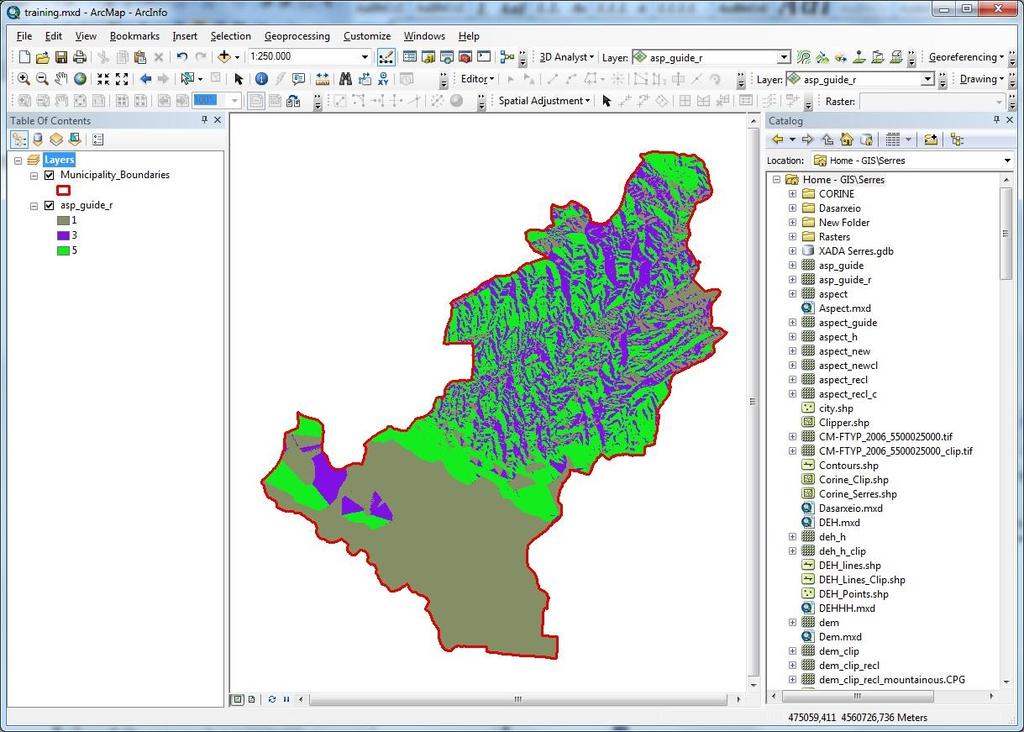The height and width of the screenshot is (732, 1024).
Task: Open the Catalog Location dropdown
Action: pyautogui.click(x=1007, y=161)
